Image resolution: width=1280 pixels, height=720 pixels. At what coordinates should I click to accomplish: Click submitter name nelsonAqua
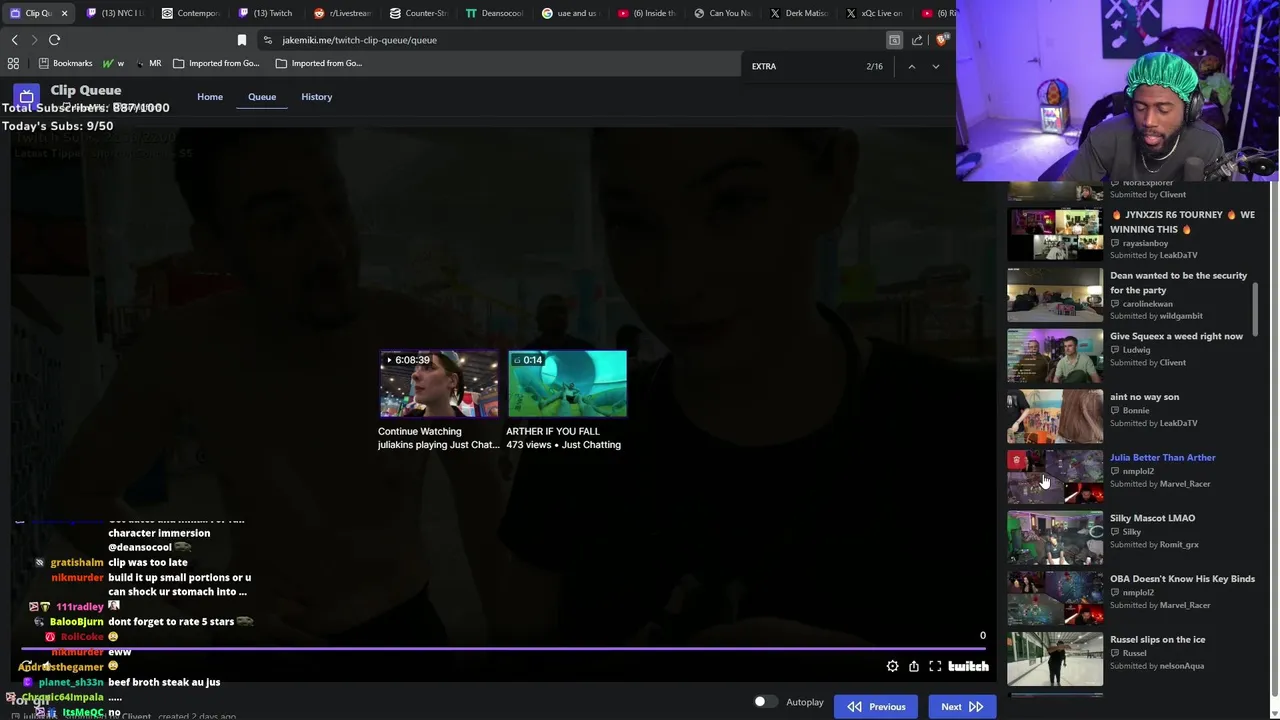coord(1182,666)
